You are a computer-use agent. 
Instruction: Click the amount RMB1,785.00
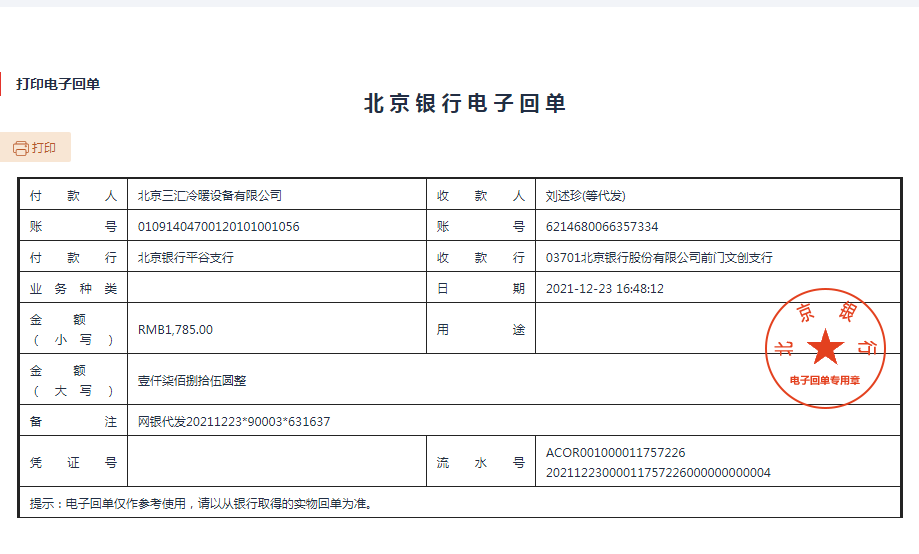[175, 330]
